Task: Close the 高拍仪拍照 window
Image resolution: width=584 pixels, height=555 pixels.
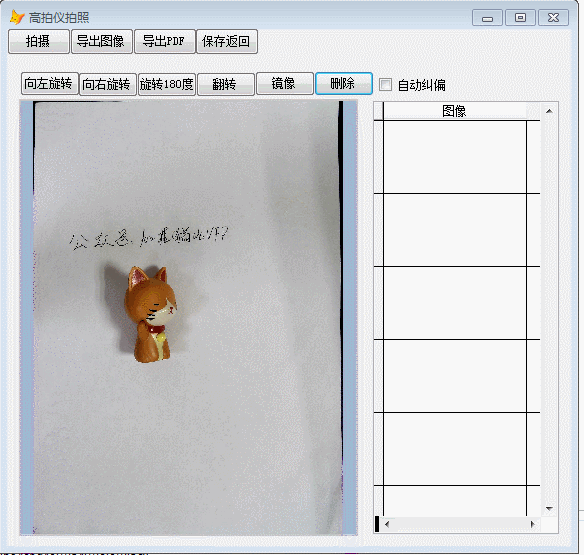Action: click(x=553, y=18)
